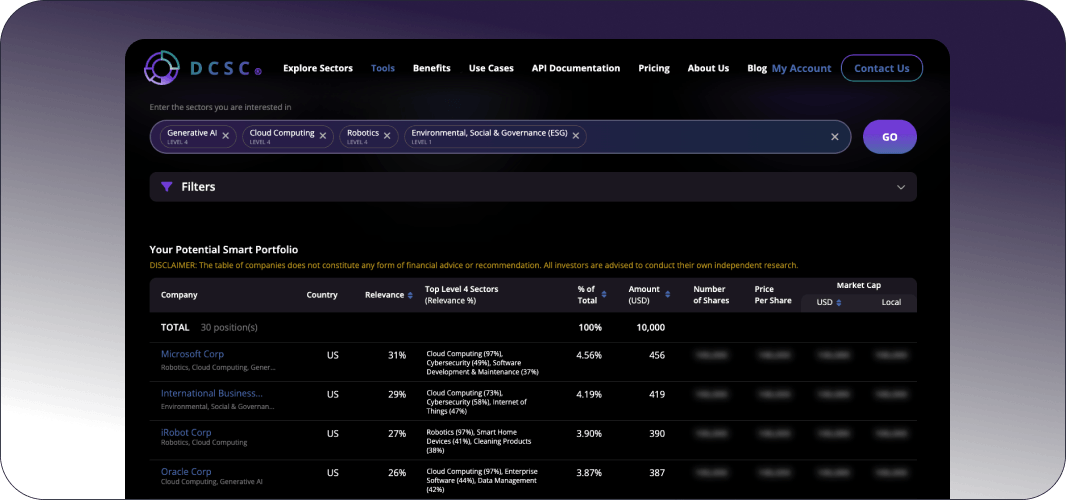Click the amount 456 cell
1066x500 pixels.
pos(657,355)
